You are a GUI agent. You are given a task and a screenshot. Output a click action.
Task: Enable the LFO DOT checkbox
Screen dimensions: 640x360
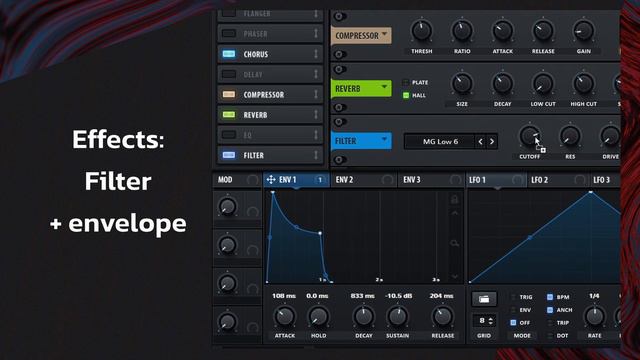click(550, 336)
